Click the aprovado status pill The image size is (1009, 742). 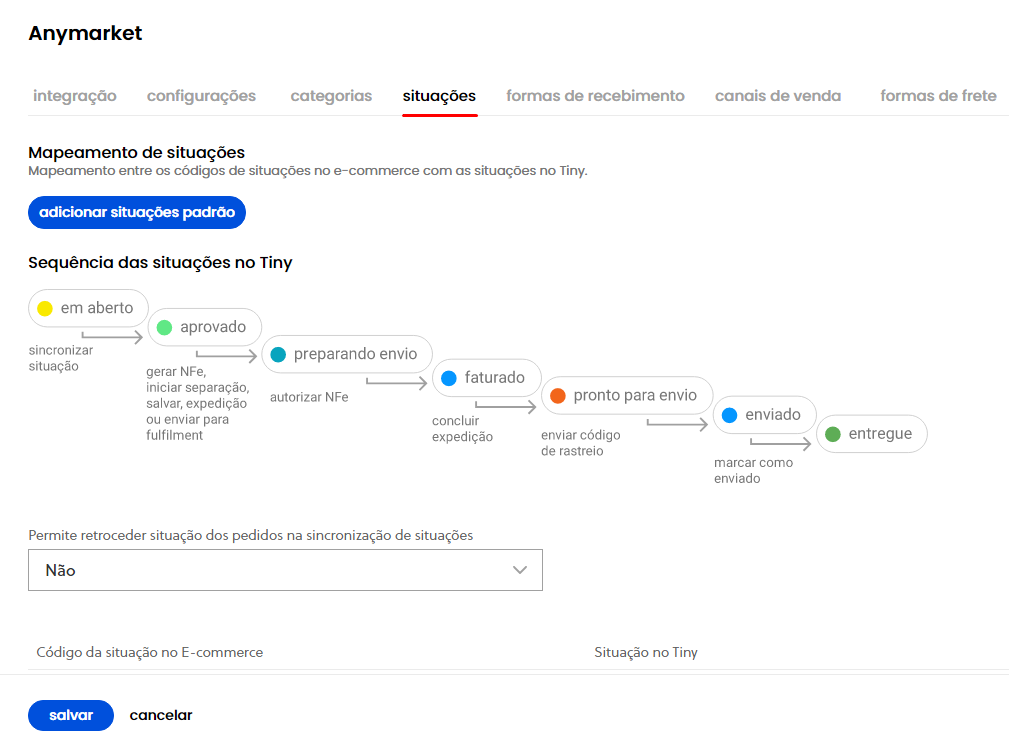[205, 327]
